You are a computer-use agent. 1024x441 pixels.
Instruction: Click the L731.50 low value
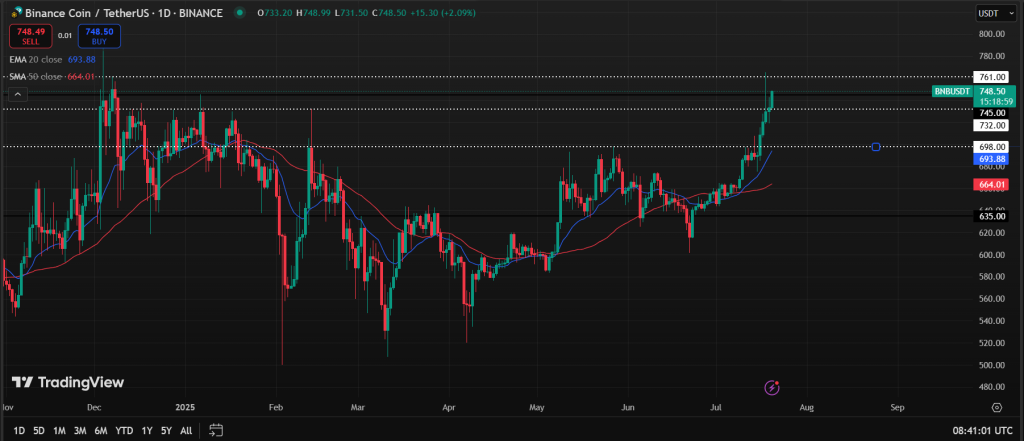349,12
